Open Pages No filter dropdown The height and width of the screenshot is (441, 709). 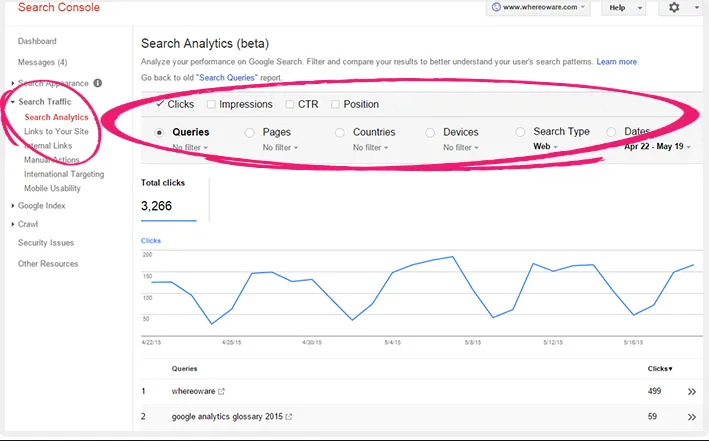pyautogui.click(x=280, y=147)
